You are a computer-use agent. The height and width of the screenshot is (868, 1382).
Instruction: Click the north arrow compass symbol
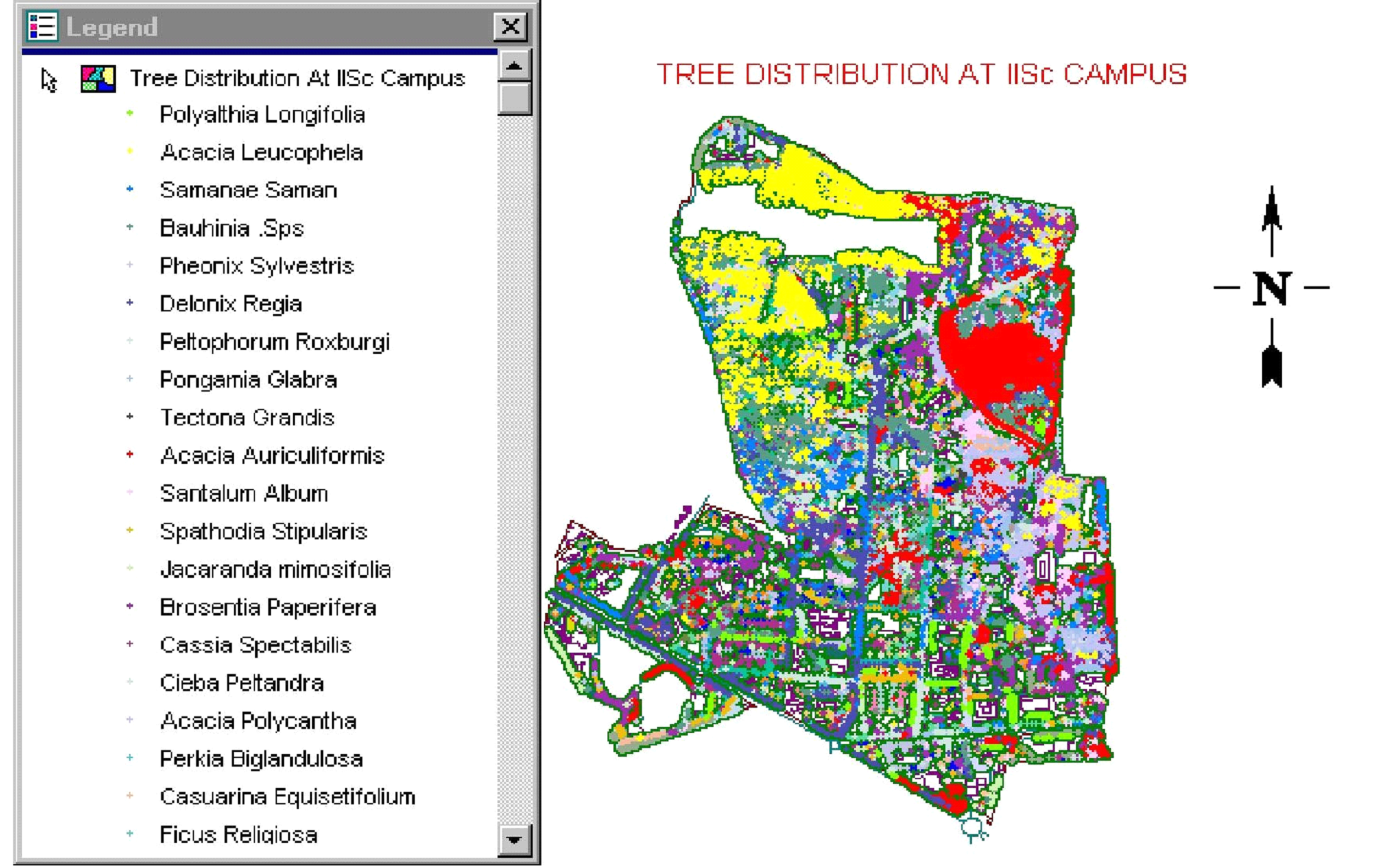coord(1271,287)
